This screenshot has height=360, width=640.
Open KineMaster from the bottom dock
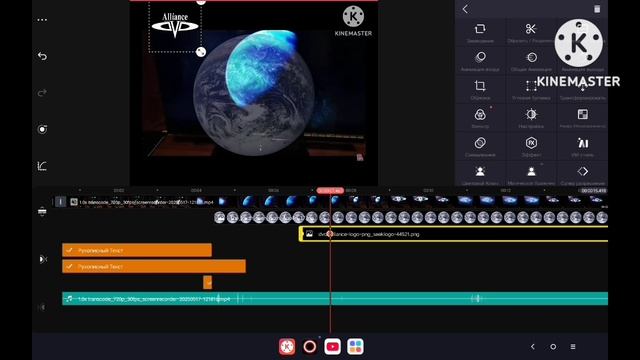click(x=287, y=347)
